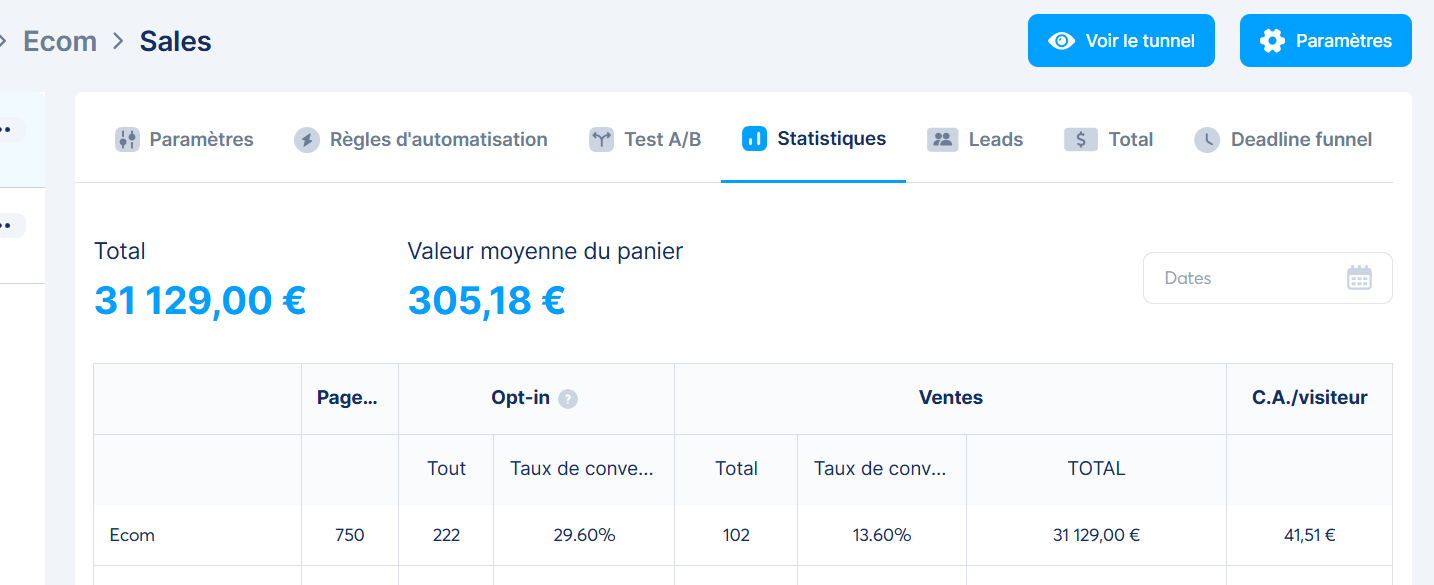This screenshot has height=585, width=1434.
Task: Select the Ecom row in statistics table
Action: pyautogui.click(x=133, y=535)
